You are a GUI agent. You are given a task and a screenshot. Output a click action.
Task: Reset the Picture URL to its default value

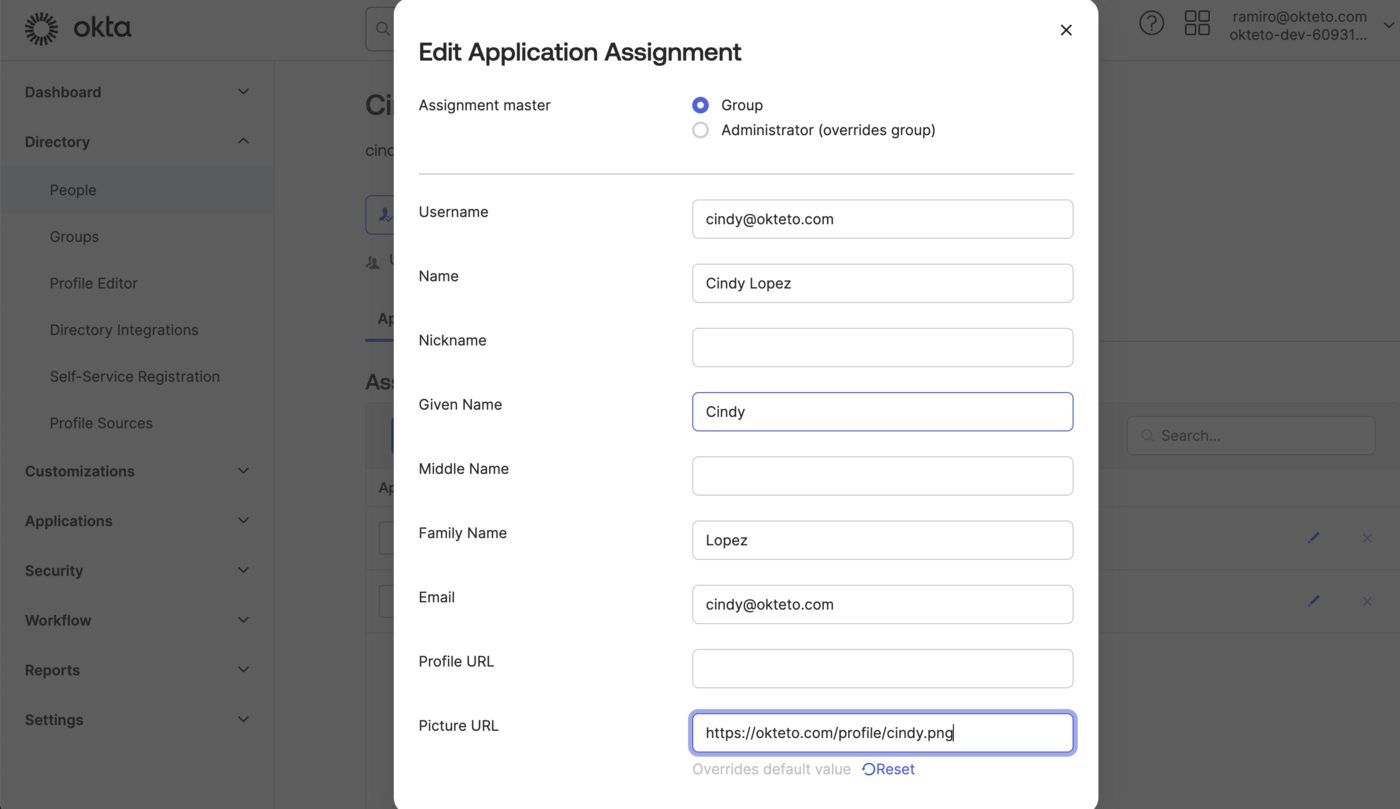coord(888,768)
